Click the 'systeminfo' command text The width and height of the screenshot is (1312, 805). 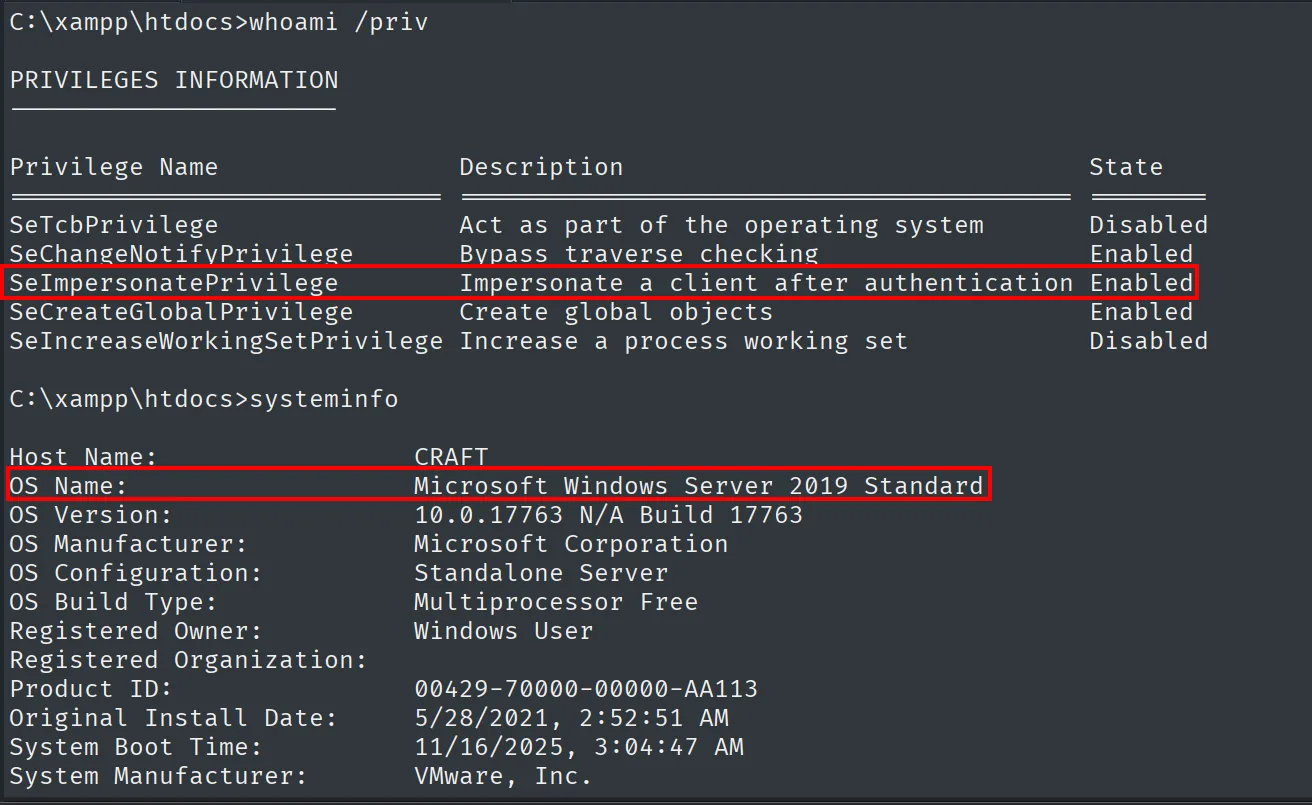[x=324, y=399]
